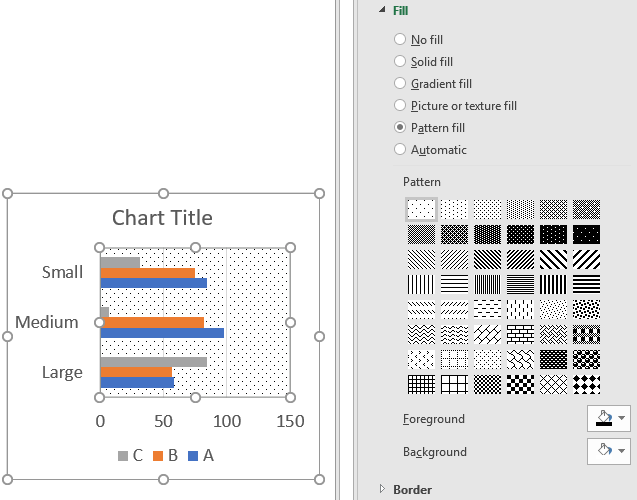Select Picture or texture fill
Screen dimensions: 637x500
[400, 105]
